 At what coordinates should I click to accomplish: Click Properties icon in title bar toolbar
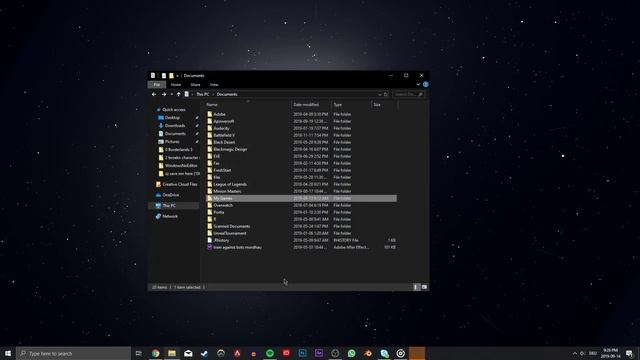pyautogui.click(x=164, y=76)
